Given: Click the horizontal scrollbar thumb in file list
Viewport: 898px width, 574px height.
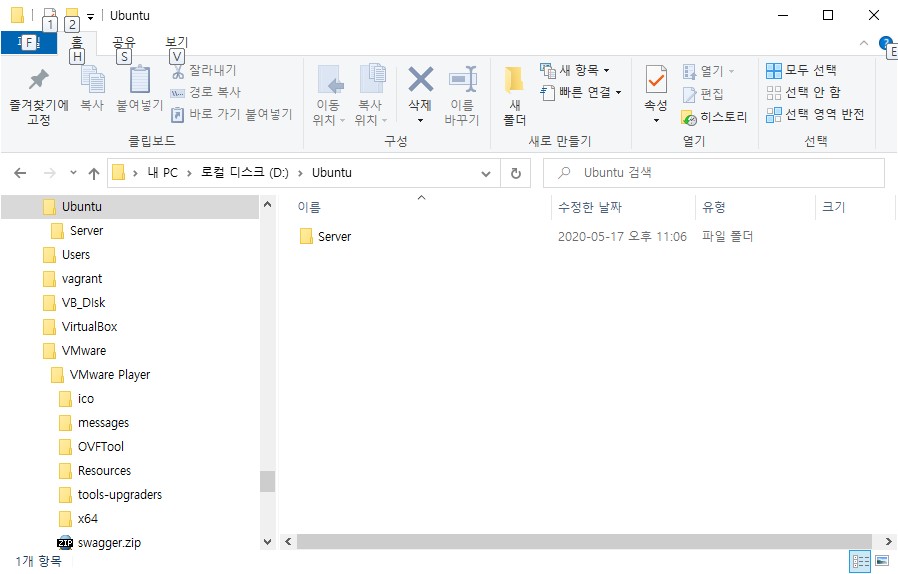Looking at the screenshot, I should [x=584, y=541].
